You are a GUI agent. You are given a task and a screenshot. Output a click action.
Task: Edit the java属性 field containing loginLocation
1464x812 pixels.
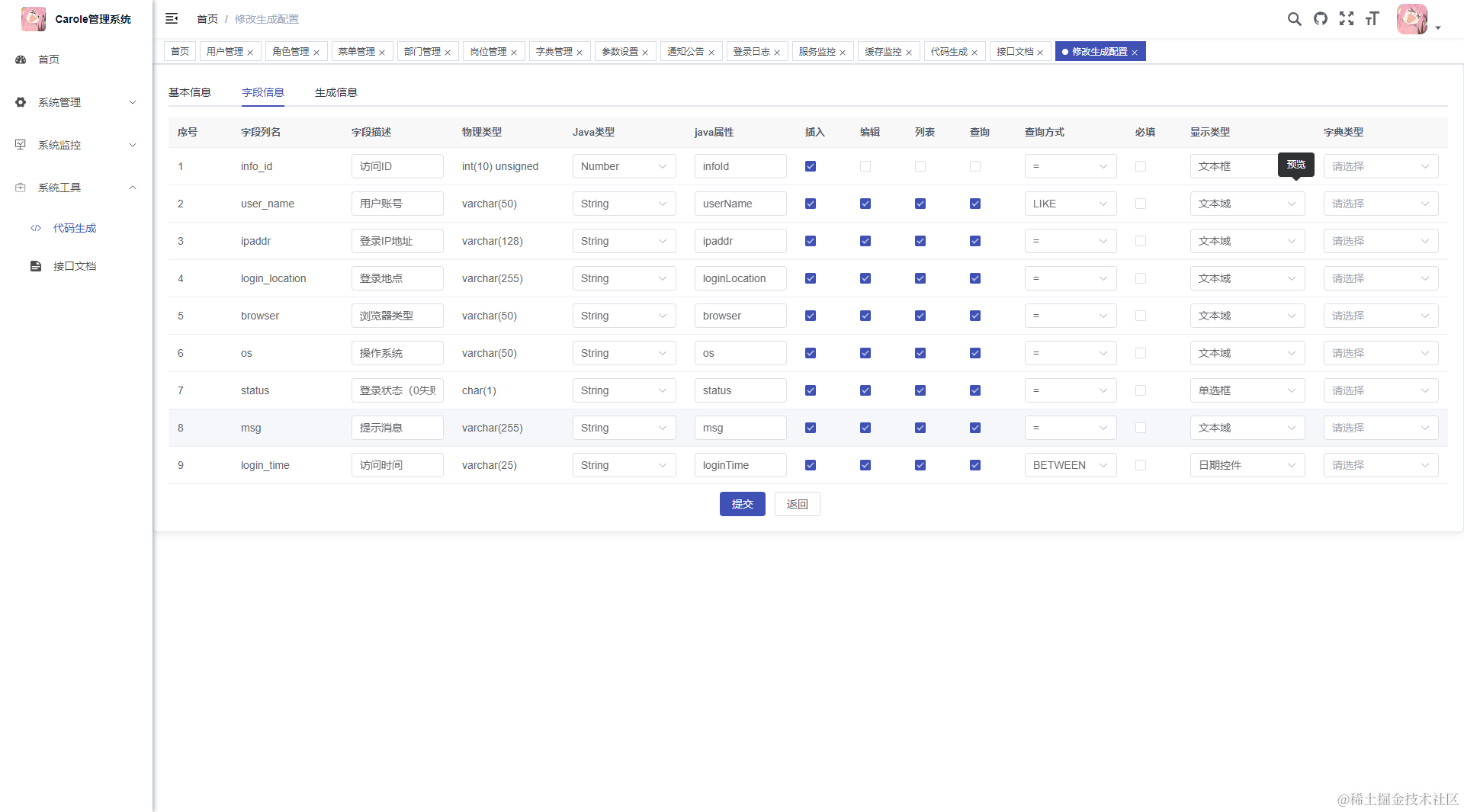(740, 278)
